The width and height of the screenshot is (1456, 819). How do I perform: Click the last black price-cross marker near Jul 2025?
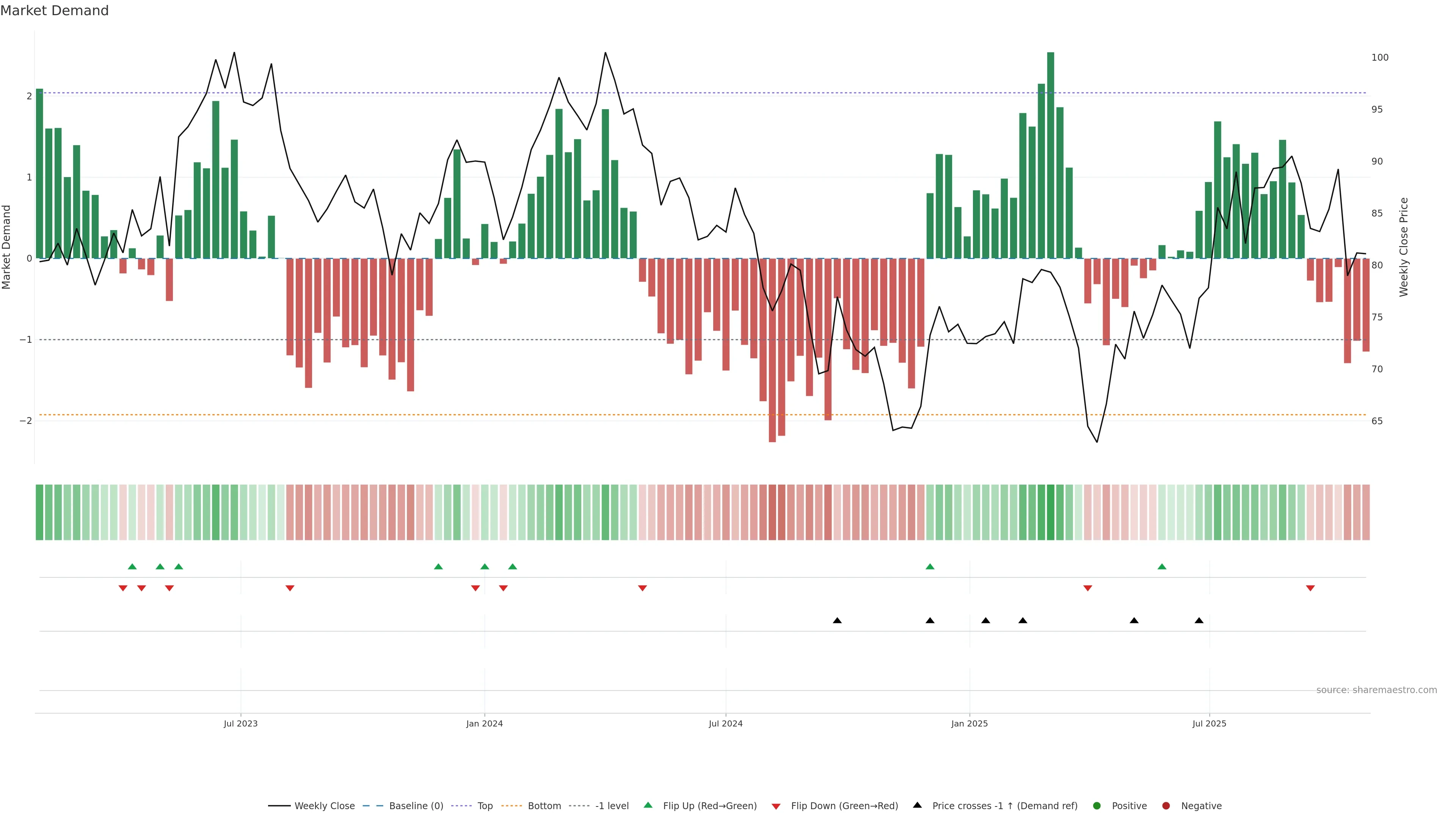coord(1199,621)
